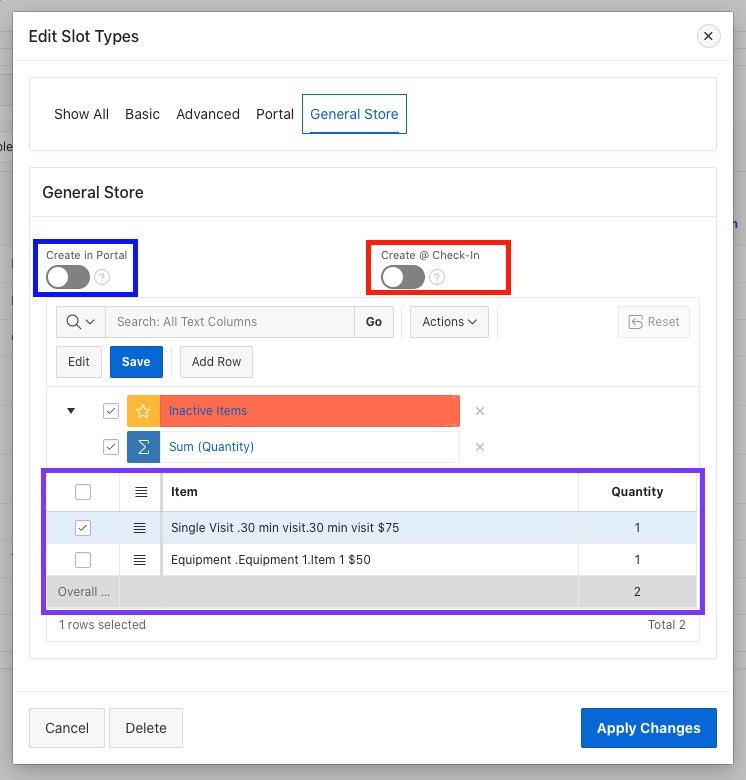The height and width of the screenshot is (780, 746).
Task: Collapse the grid settings disclosure triangle
Action: point(71,411)
